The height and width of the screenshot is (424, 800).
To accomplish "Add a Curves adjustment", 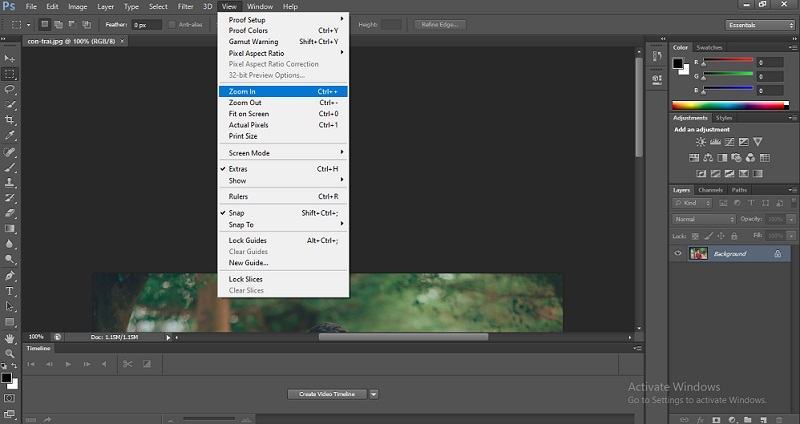I will click(x=730, y=142).
